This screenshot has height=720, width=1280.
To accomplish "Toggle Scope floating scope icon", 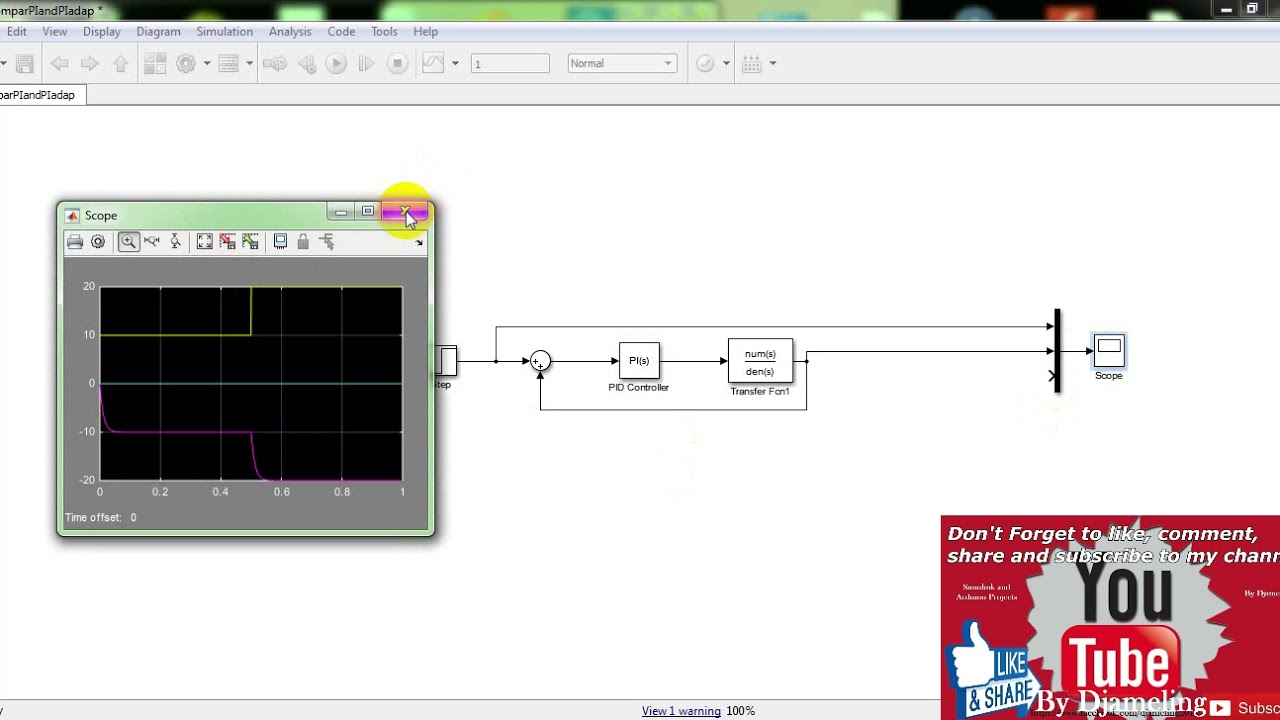I will coord(280,241).
